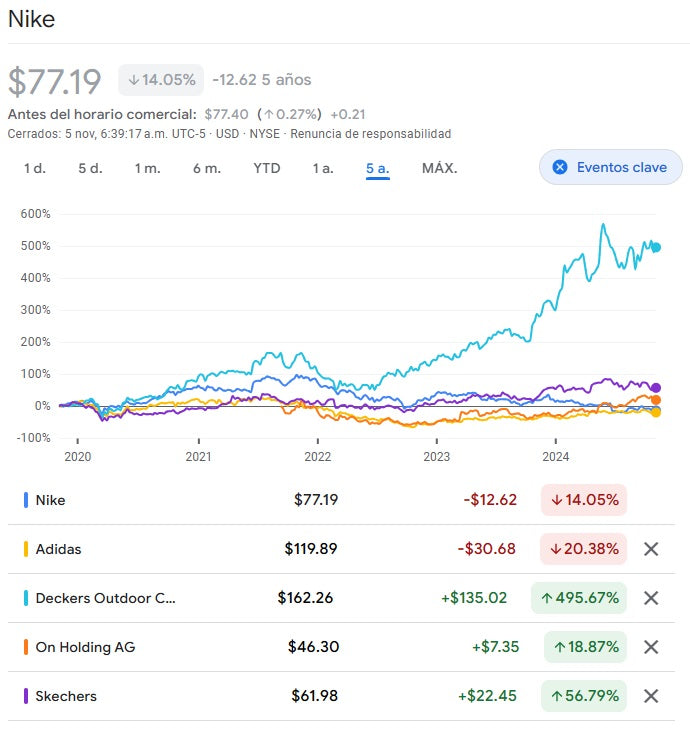Open the Deckers Outdoor C... row
Screen dimensions: 690x736
[x=341, y=598]
